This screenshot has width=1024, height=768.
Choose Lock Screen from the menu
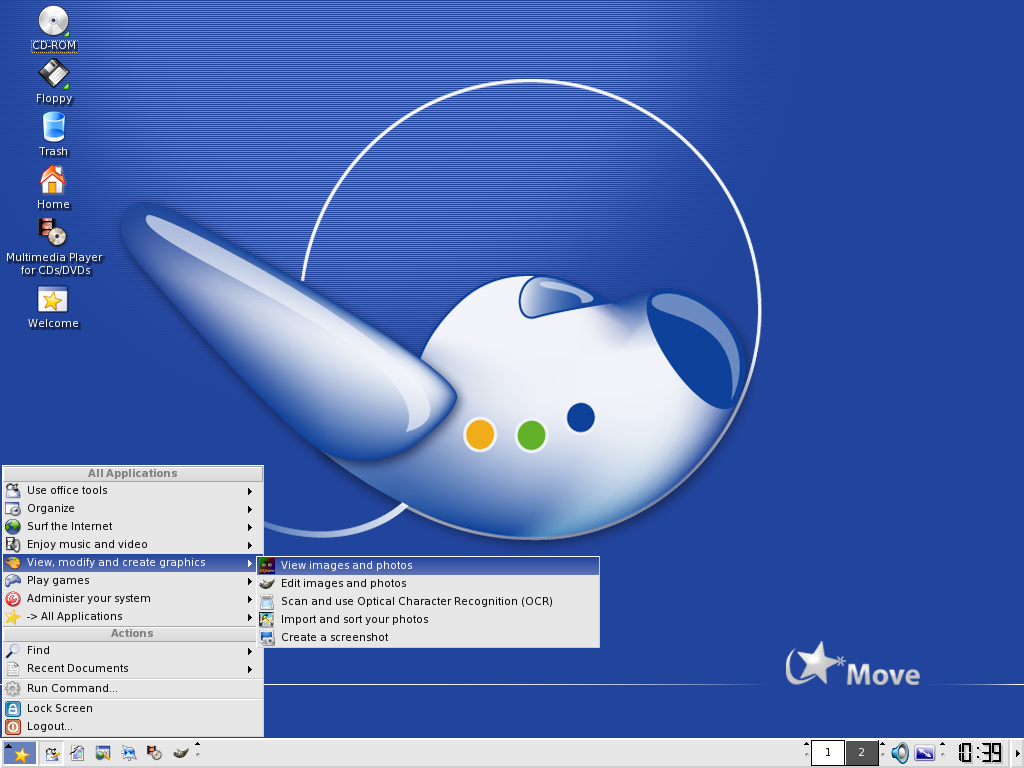133,709
